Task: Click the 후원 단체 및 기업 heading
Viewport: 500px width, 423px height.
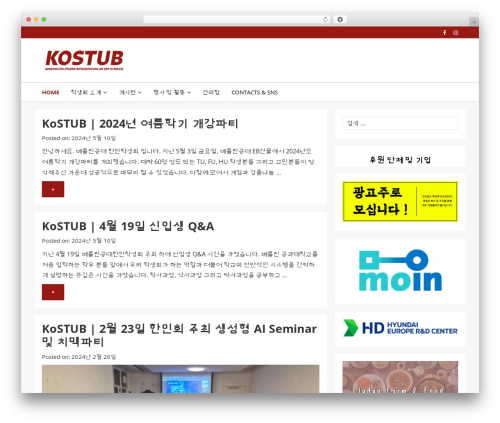Action: pos(400,160)
